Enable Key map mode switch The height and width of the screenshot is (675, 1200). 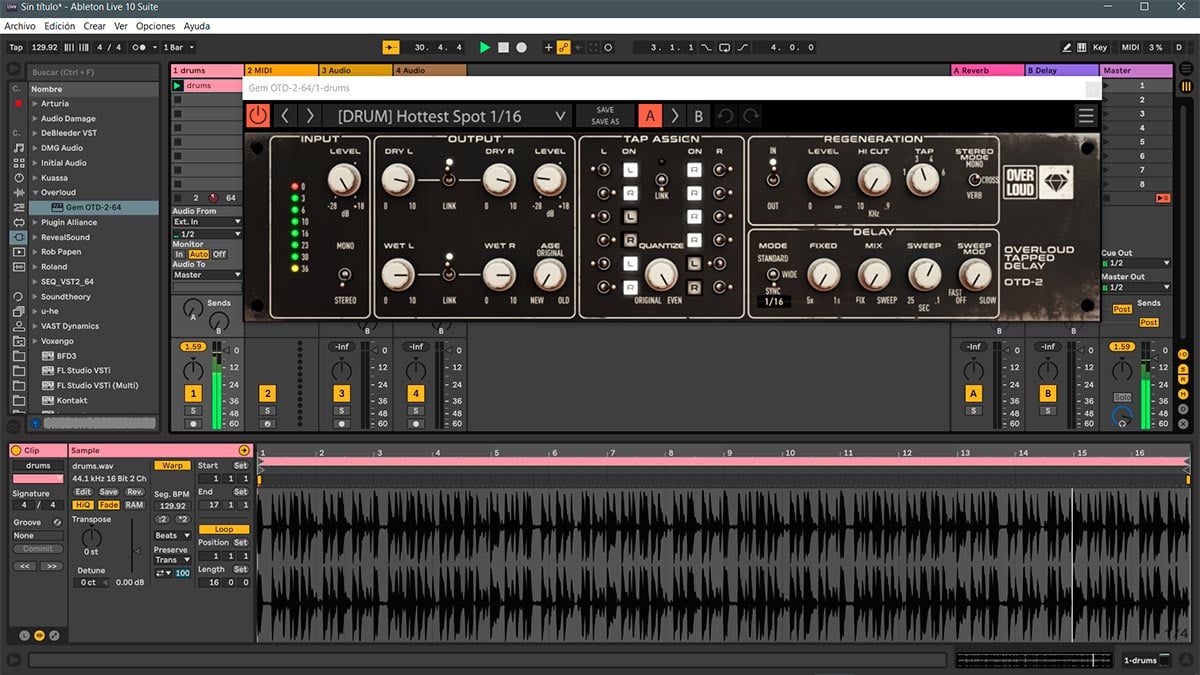(1100, 47)
